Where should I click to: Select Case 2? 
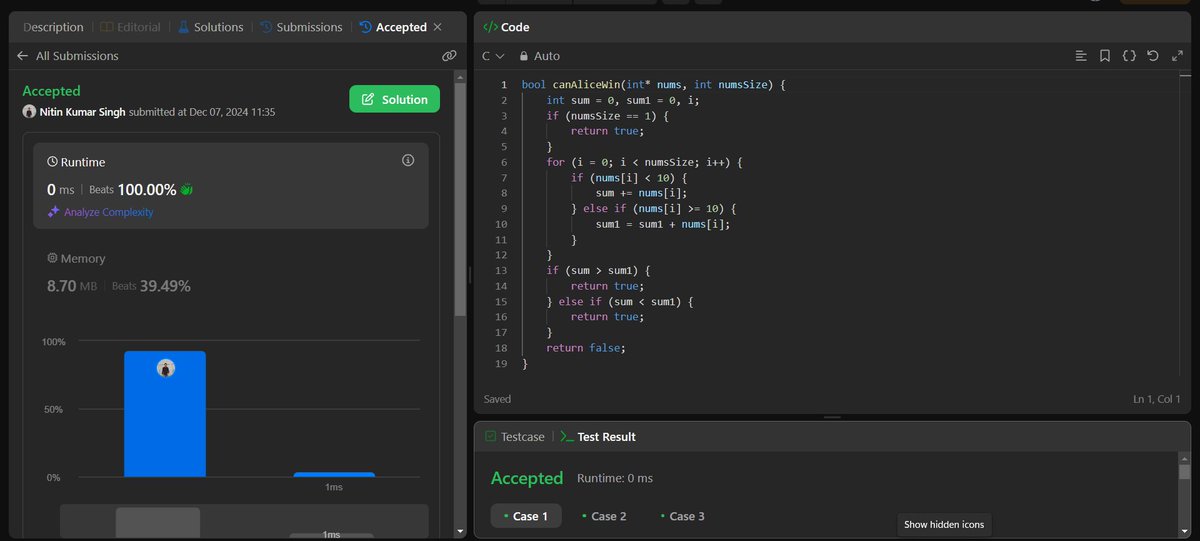click(603, 516)
